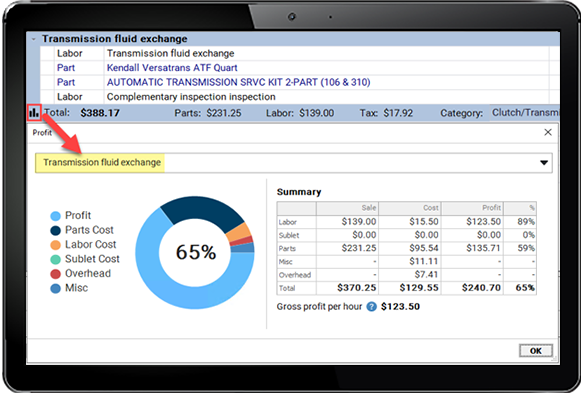Open AUTOMATIC TRANSMISSION SRVC KIT 2-PART link
581x393 pixels.
pyautogui.click(x=238, y=82)
